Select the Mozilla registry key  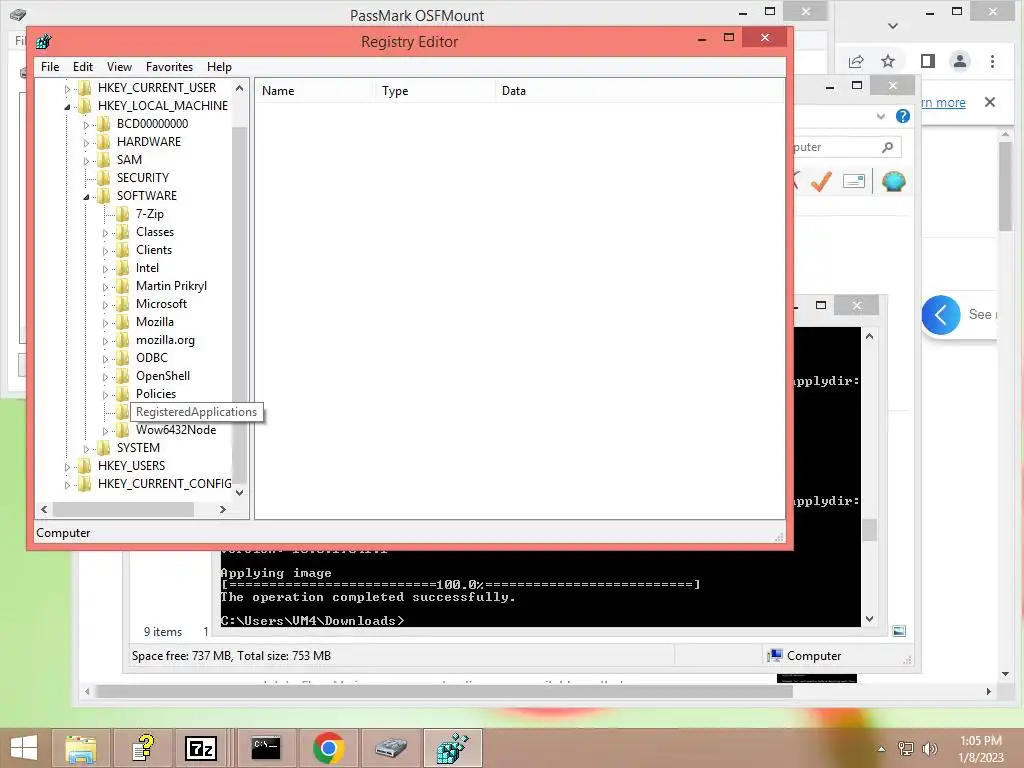coord(155,321)
